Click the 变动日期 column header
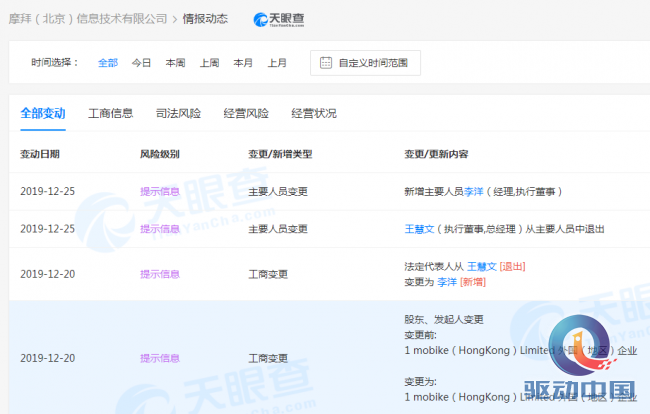Image resolution: width=650 pixels, height=414 pixels. click(40, 154)
